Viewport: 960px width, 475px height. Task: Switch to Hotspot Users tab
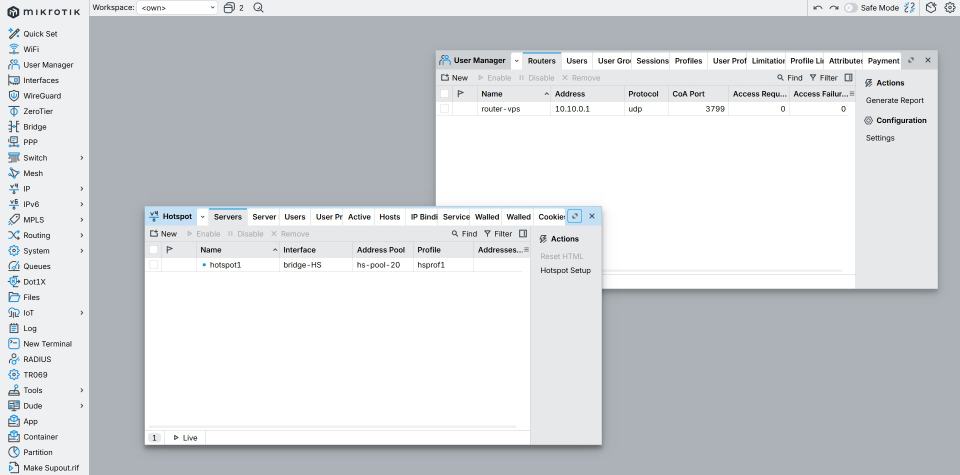coord(294,217)
